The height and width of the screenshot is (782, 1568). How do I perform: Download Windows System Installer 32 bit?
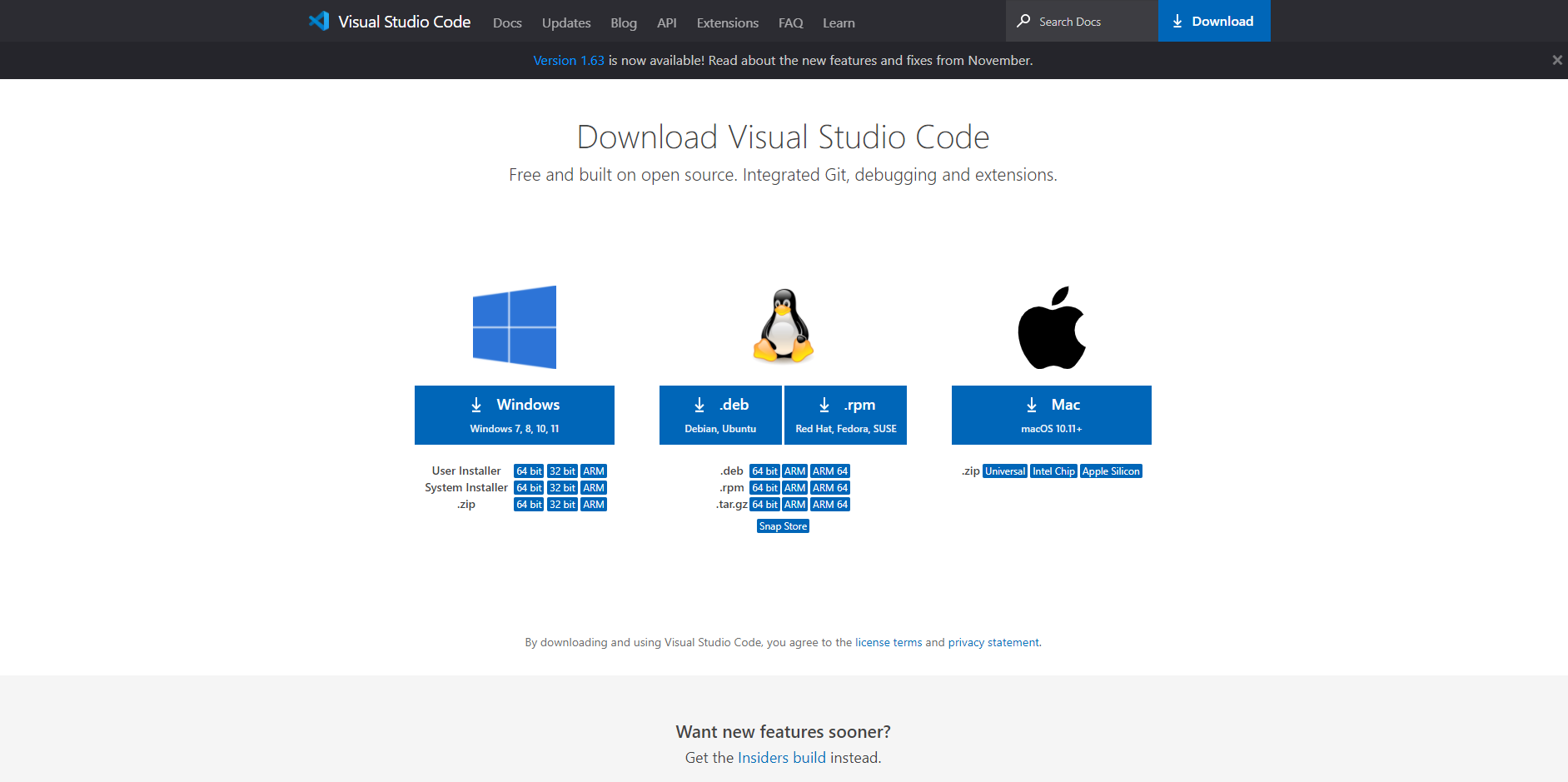click(562, 488)
